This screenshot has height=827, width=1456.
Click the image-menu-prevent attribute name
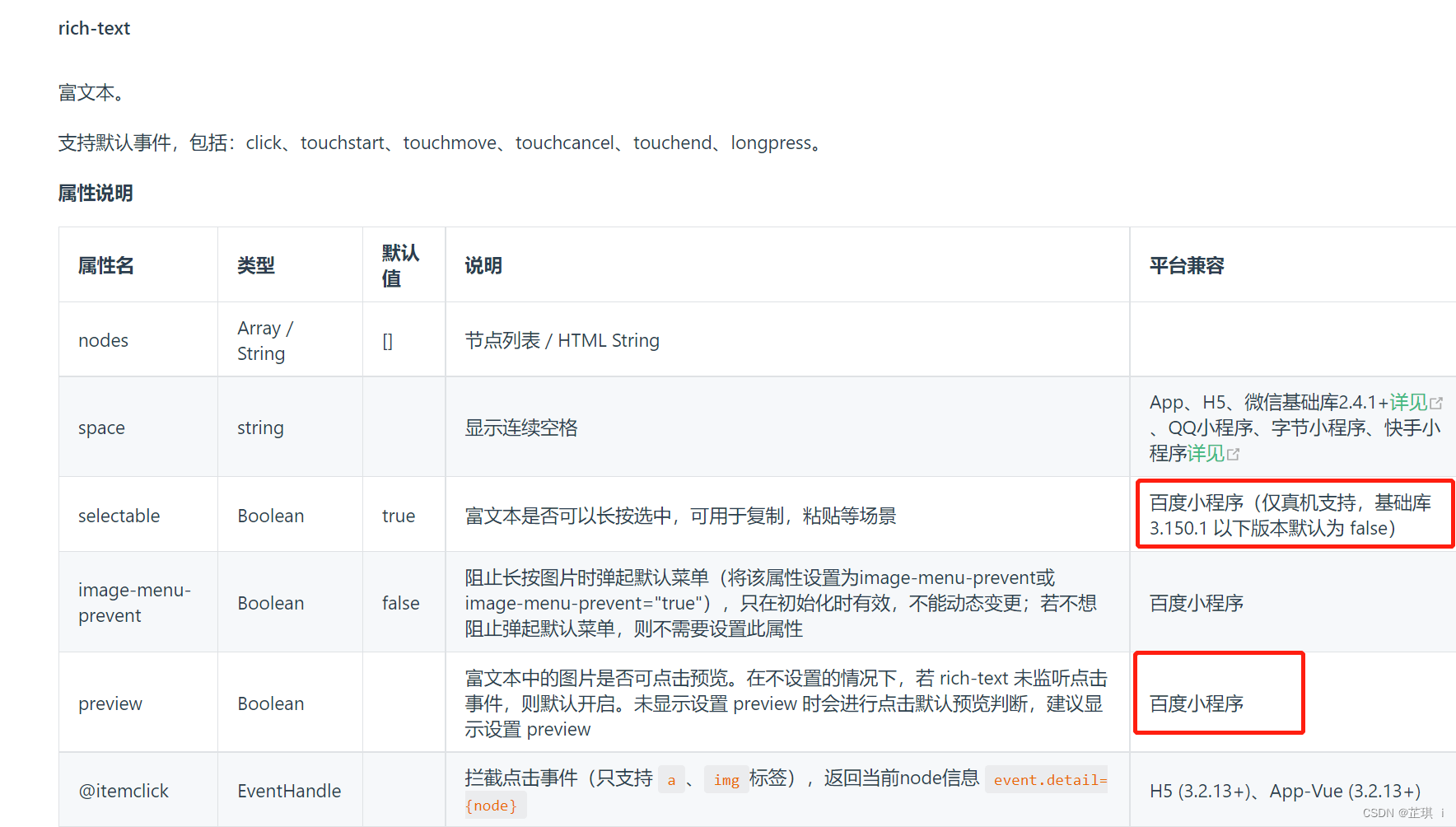135,602
